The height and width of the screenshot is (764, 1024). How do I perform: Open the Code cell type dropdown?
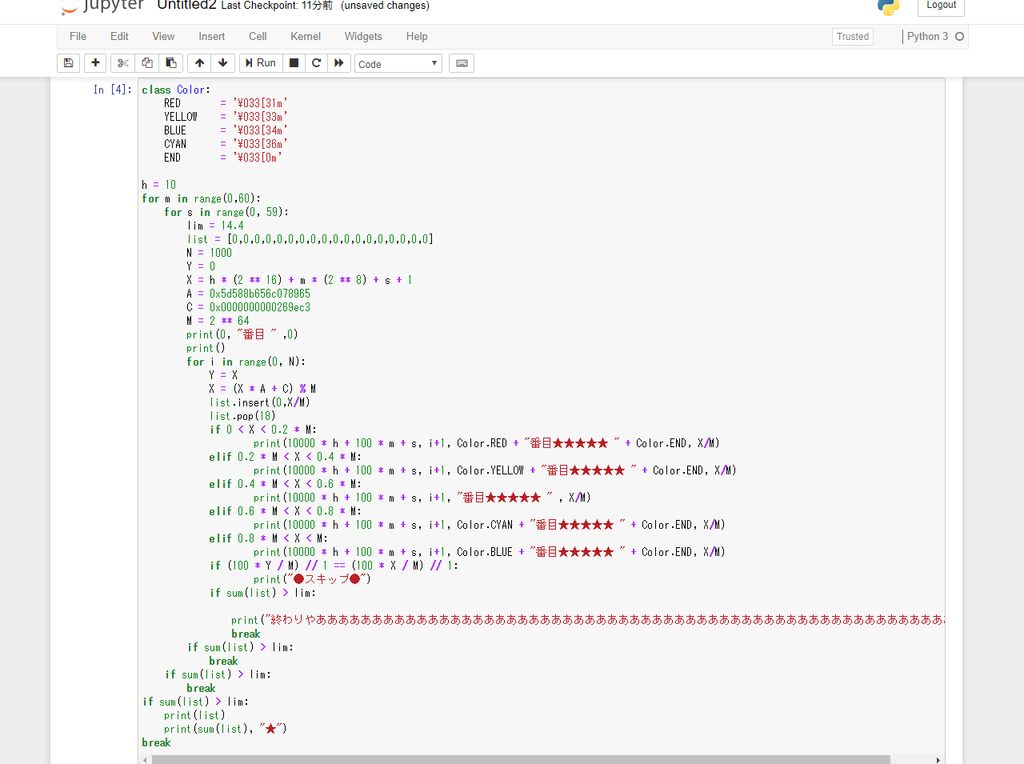[x=398, y=64]
